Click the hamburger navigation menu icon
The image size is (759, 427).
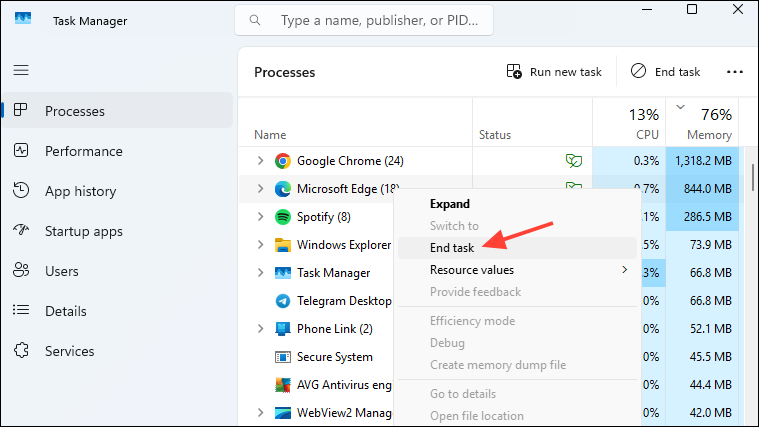pyautogui.click(x=21, y=71)
